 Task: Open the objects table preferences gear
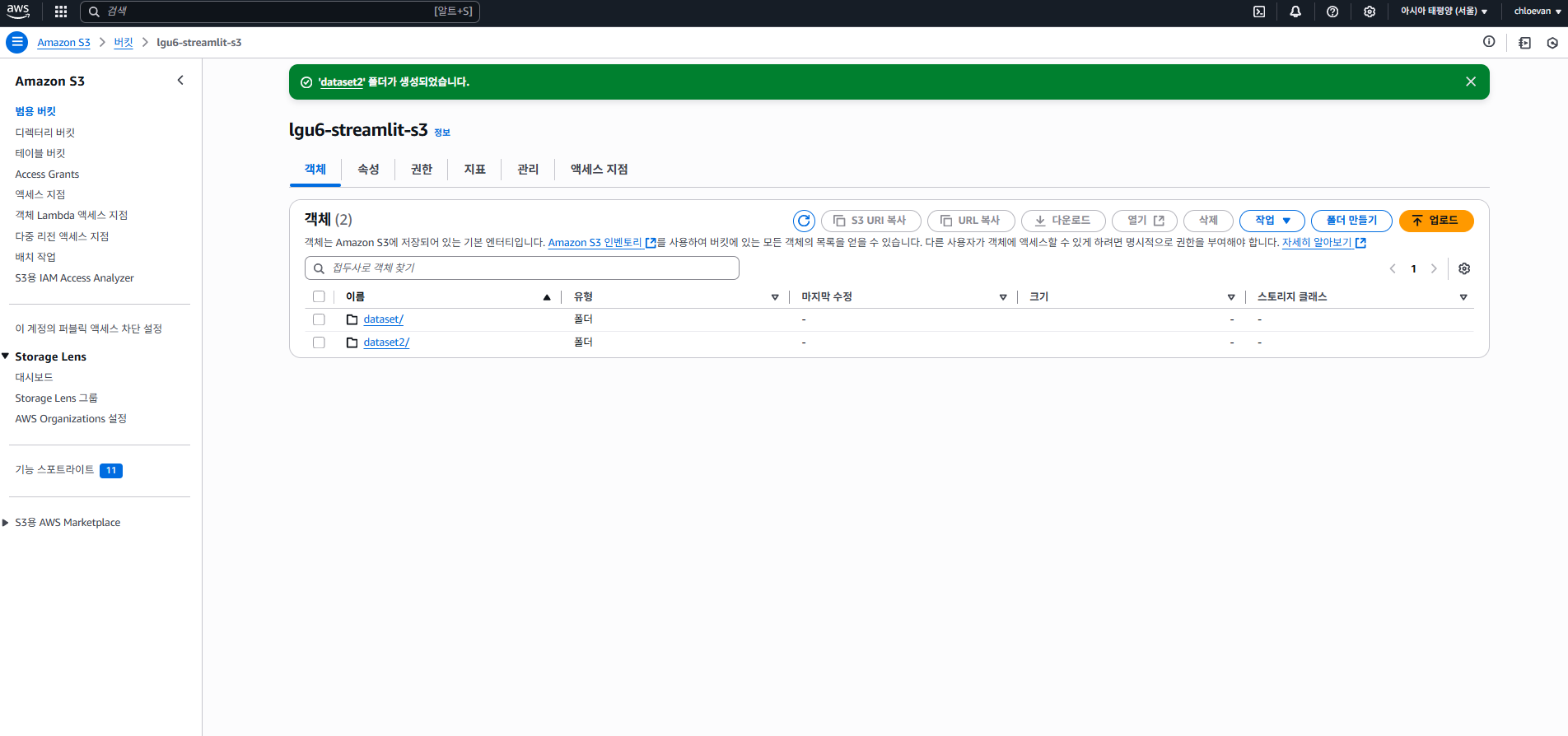(1464, 268)
